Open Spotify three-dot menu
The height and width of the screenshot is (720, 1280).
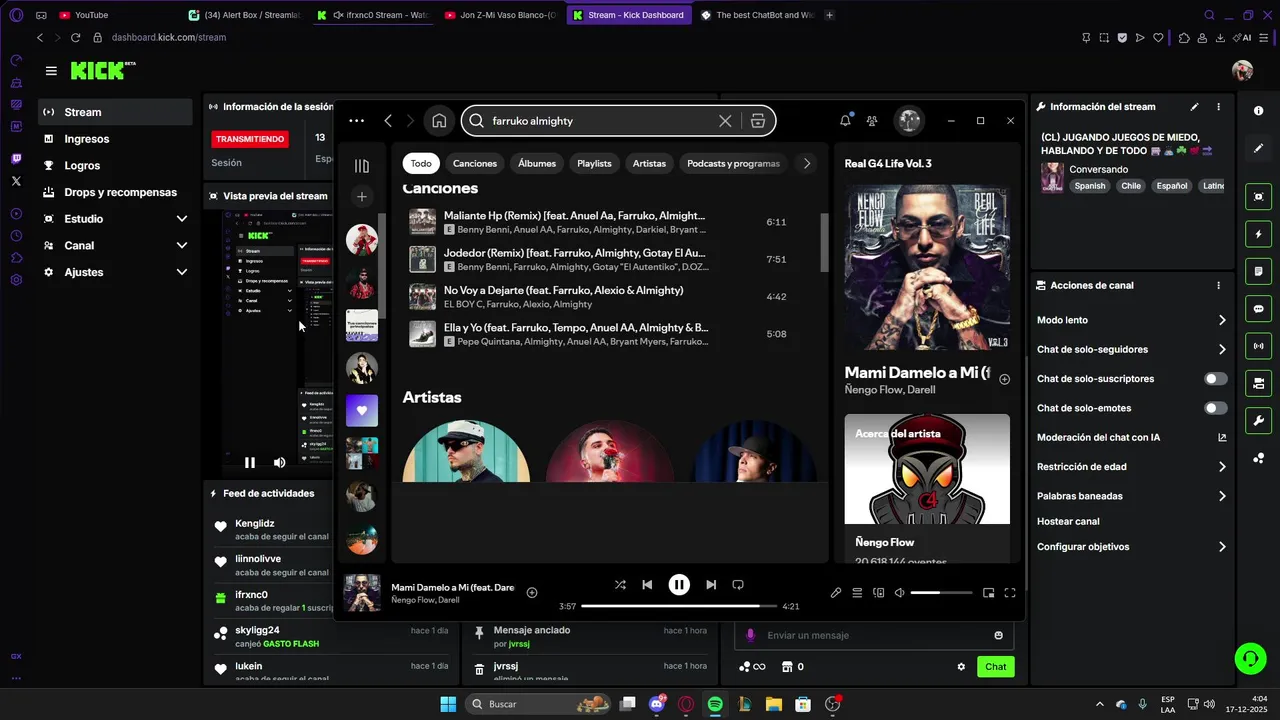click(357, 121)
